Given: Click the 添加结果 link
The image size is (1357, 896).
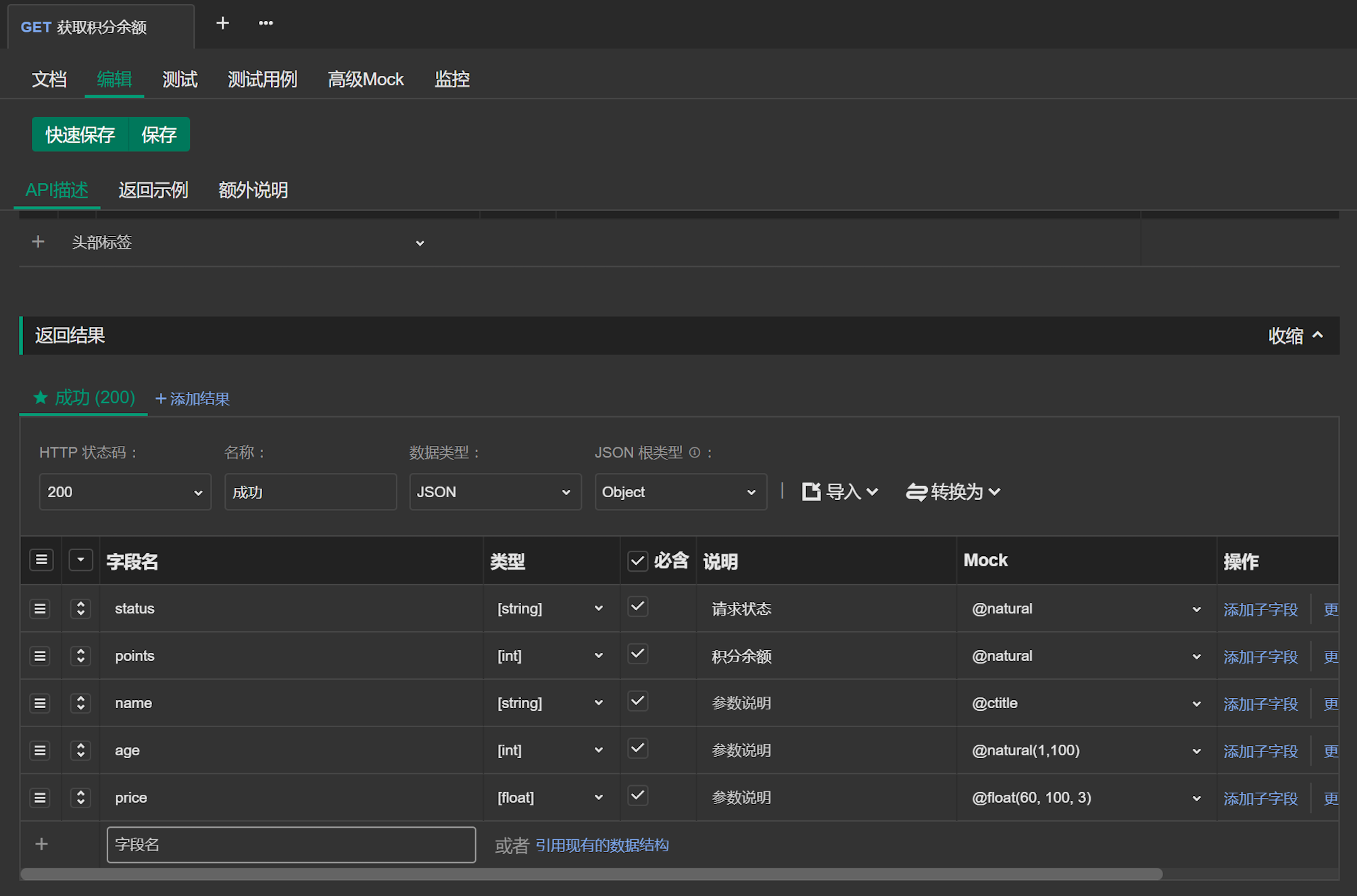Looking at the screenshot, I should [x=193, y=399].
